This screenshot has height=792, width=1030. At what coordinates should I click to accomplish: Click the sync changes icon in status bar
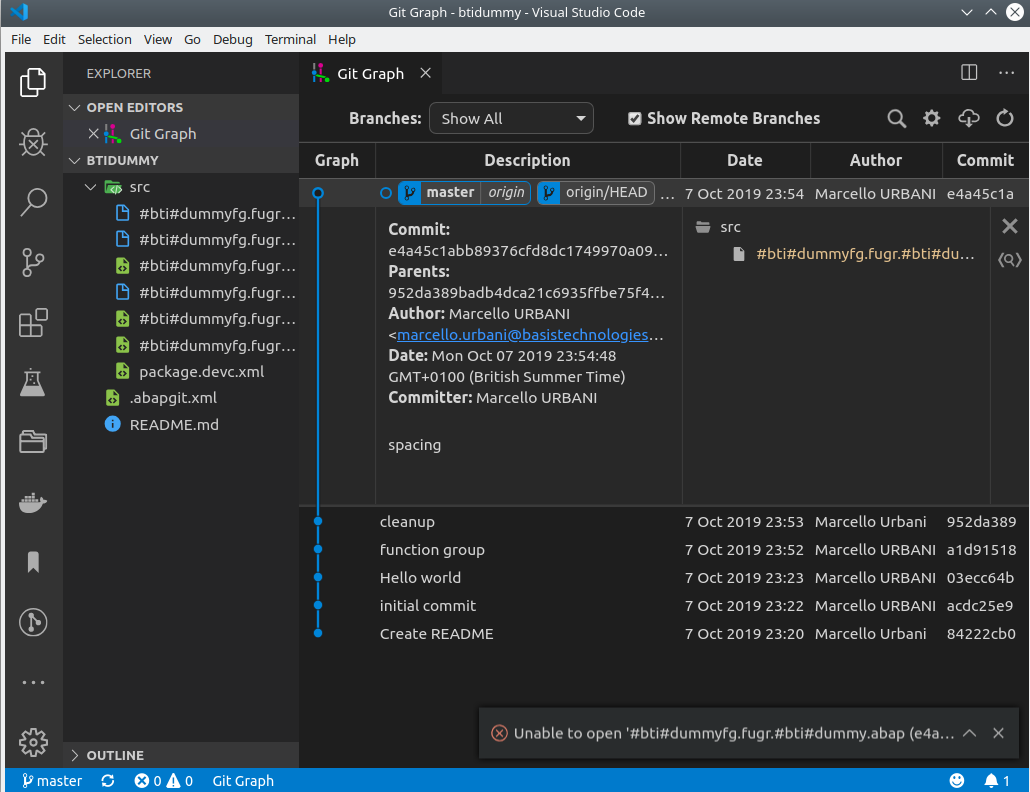[108, 781]
